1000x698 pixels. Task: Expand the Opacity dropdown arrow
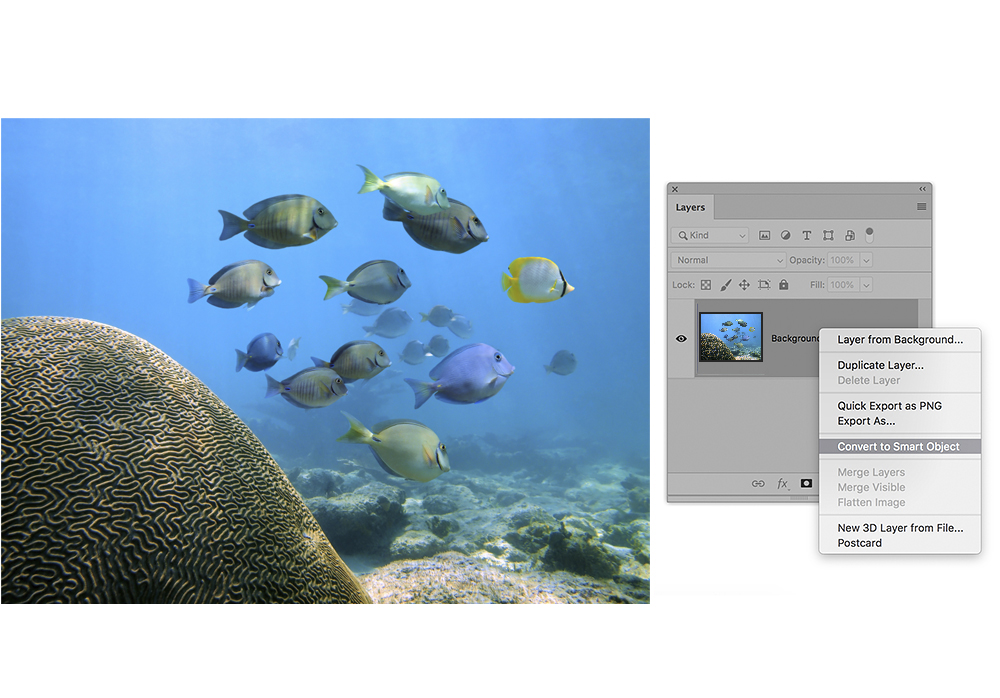coord(866,260)
